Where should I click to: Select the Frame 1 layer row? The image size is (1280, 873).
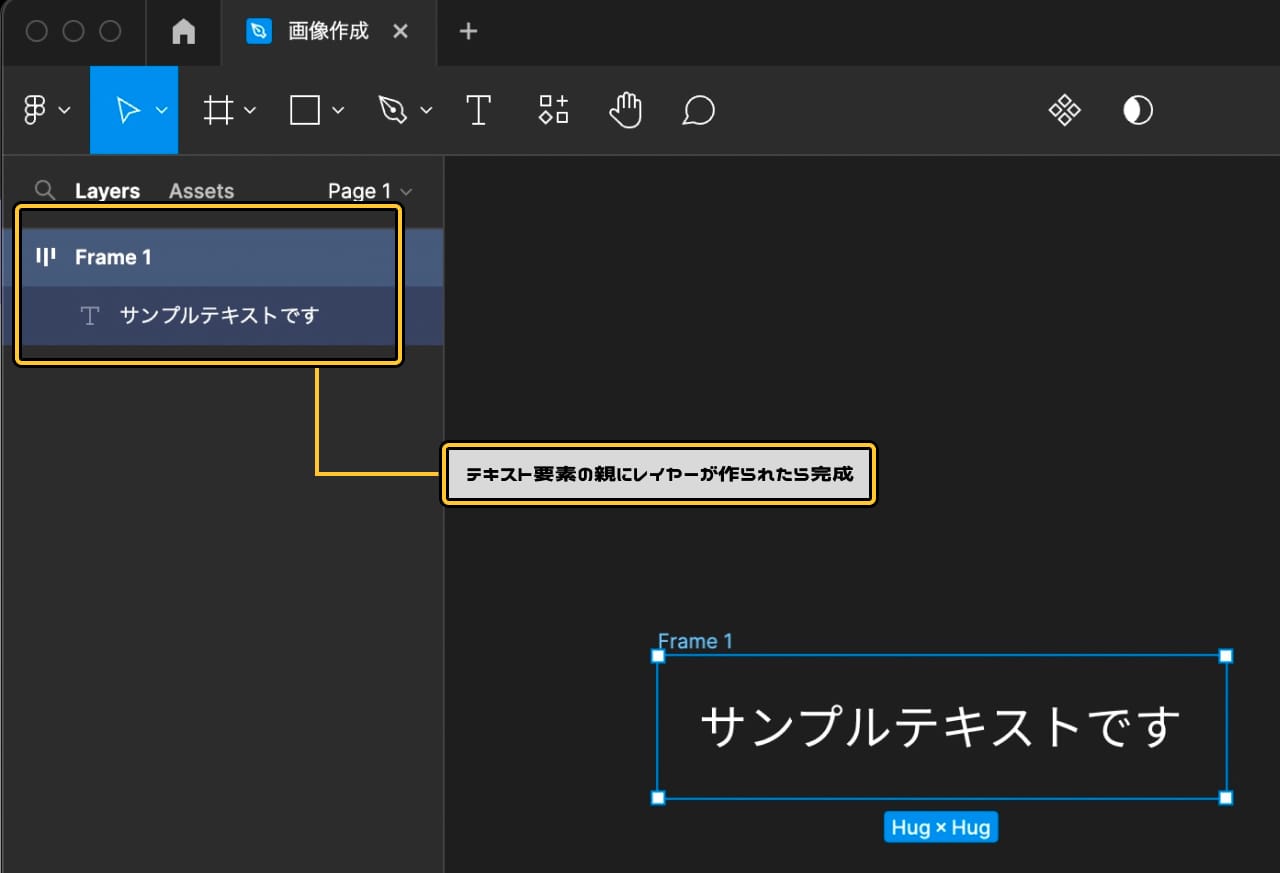tap(222, 257)
